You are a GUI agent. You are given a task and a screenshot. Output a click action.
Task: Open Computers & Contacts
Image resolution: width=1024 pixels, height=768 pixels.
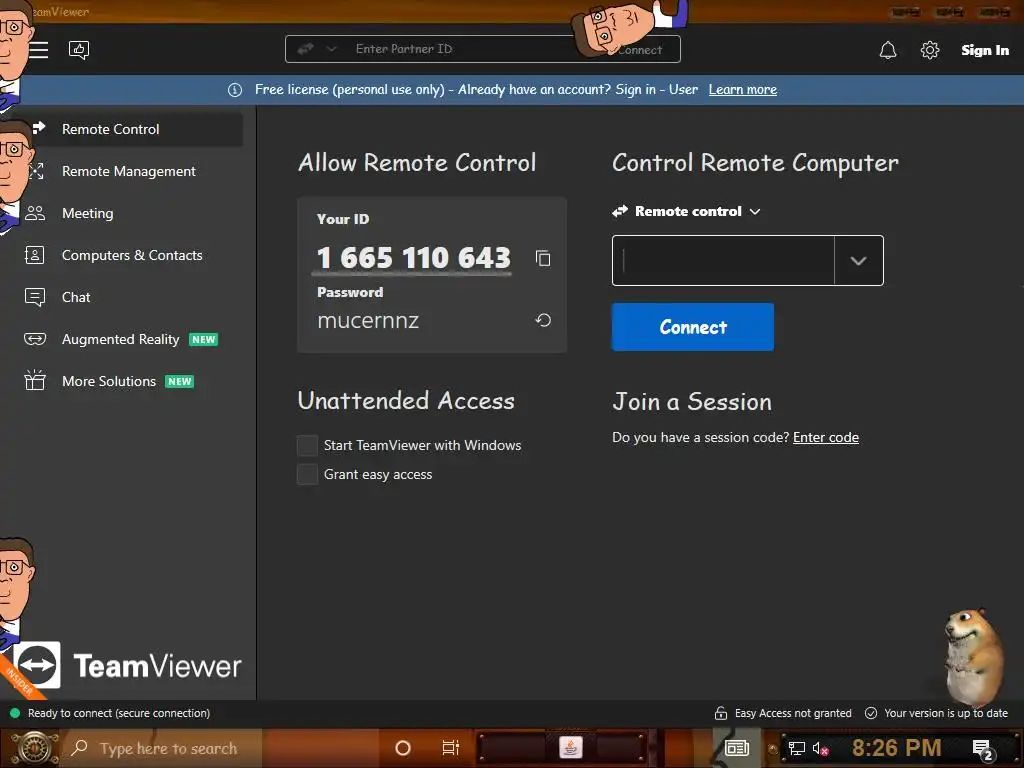(x=128, y=255)
